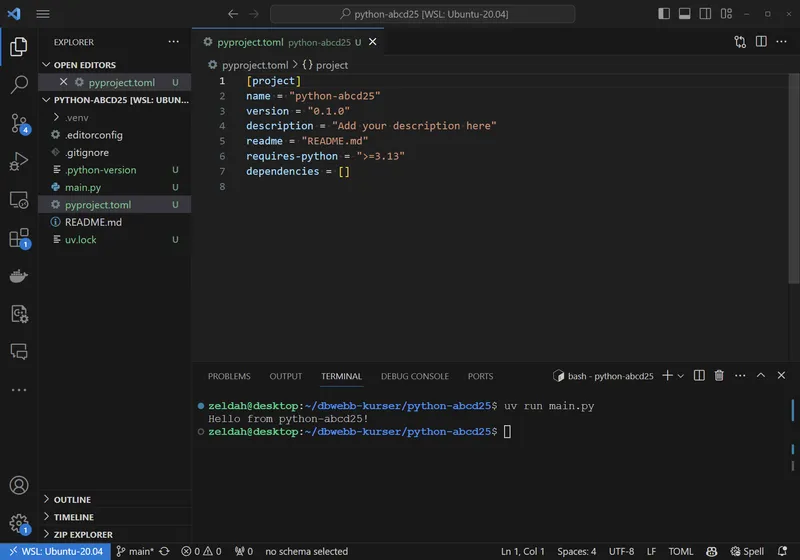800x560 pixels.
Task: Go forward with the right arrow
Action: [254, 14]
